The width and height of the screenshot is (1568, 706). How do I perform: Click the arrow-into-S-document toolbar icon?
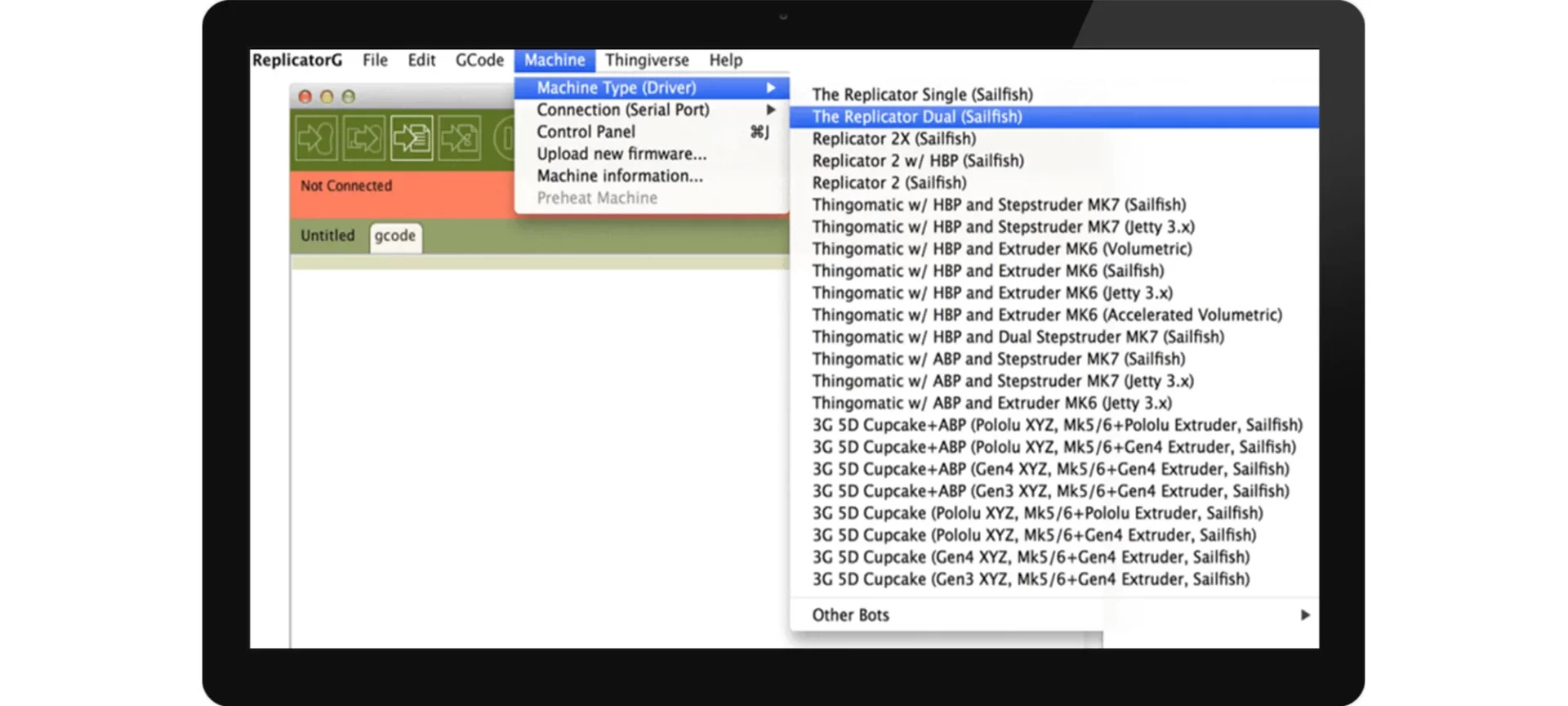click(460, 139)
